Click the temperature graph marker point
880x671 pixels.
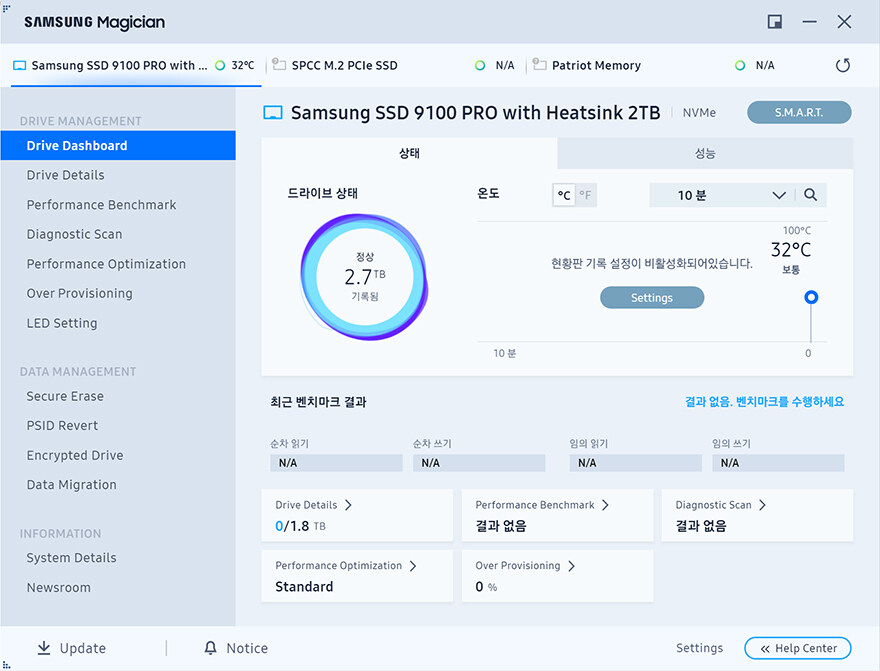click(x=811, y=297)
